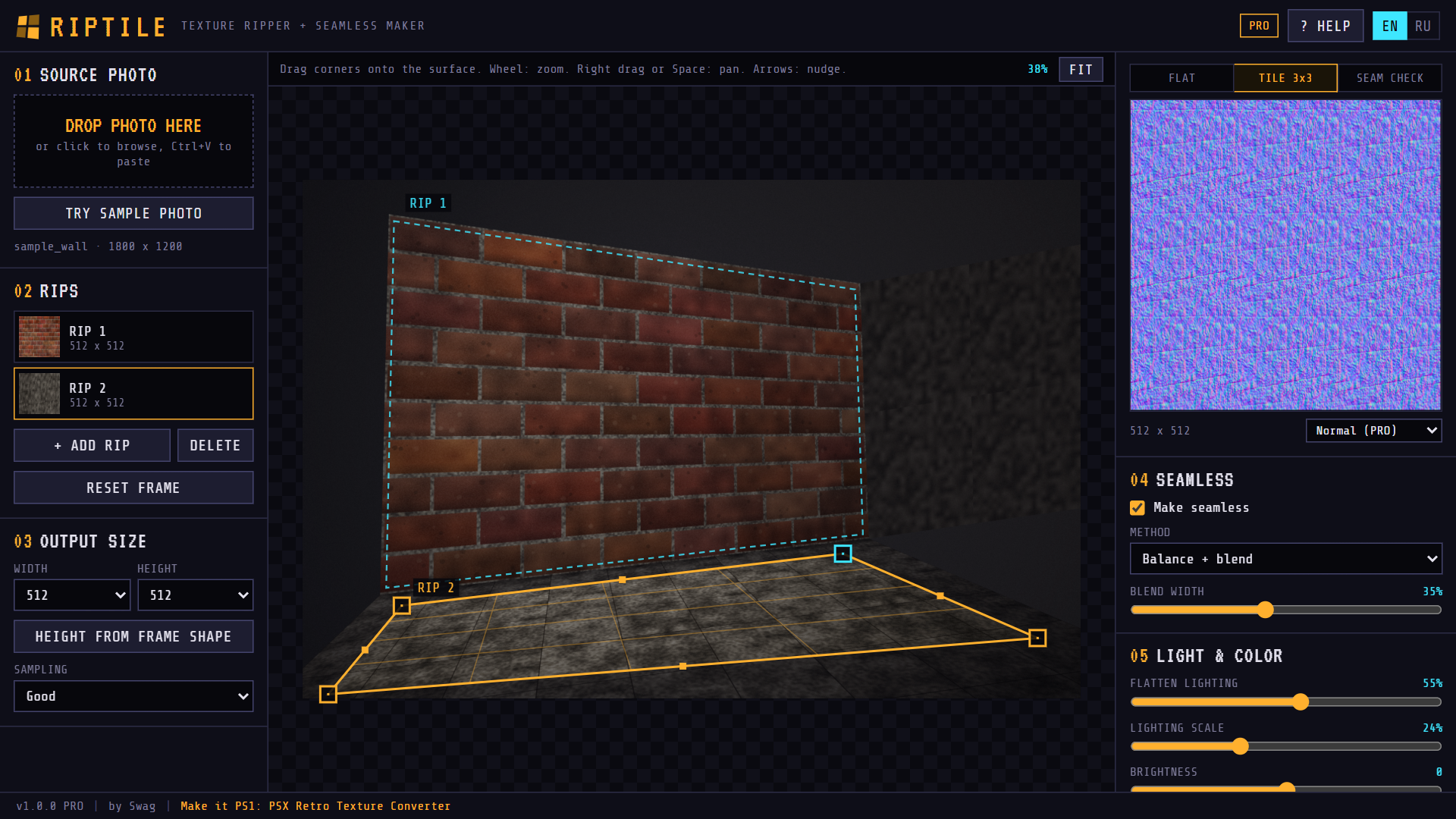The image size is (1456, 819).
Task: Open the Balance + blend method dropdown
Action: coord(1286,559)
